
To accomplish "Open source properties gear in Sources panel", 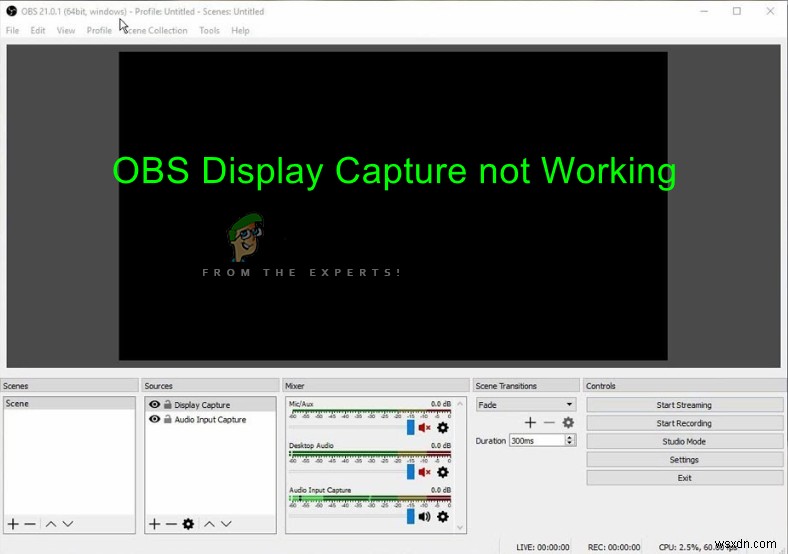I will [188, 524].
